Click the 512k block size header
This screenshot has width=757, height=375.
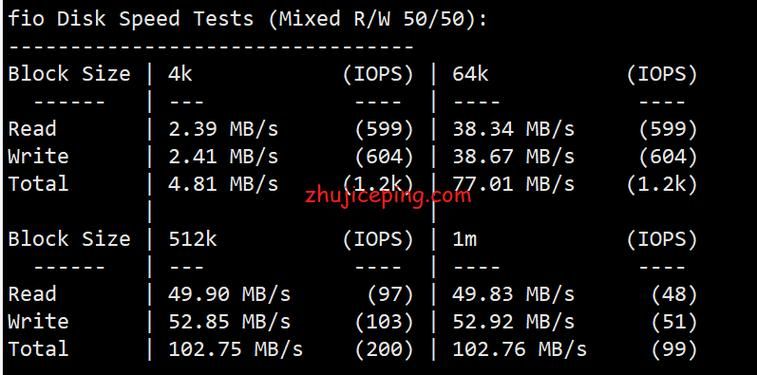[x=193, y=239]
